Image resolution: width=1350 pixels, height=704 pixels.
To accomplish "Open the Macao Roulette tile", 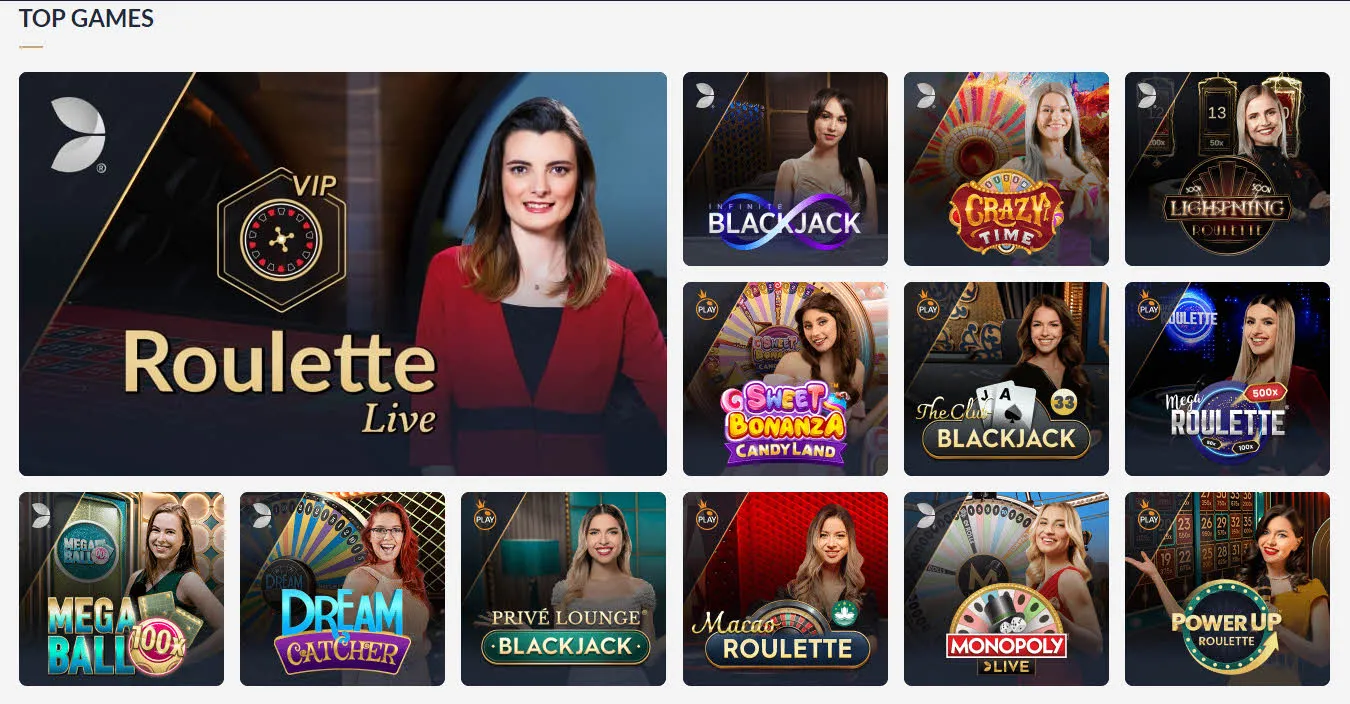I will [785, 589].
